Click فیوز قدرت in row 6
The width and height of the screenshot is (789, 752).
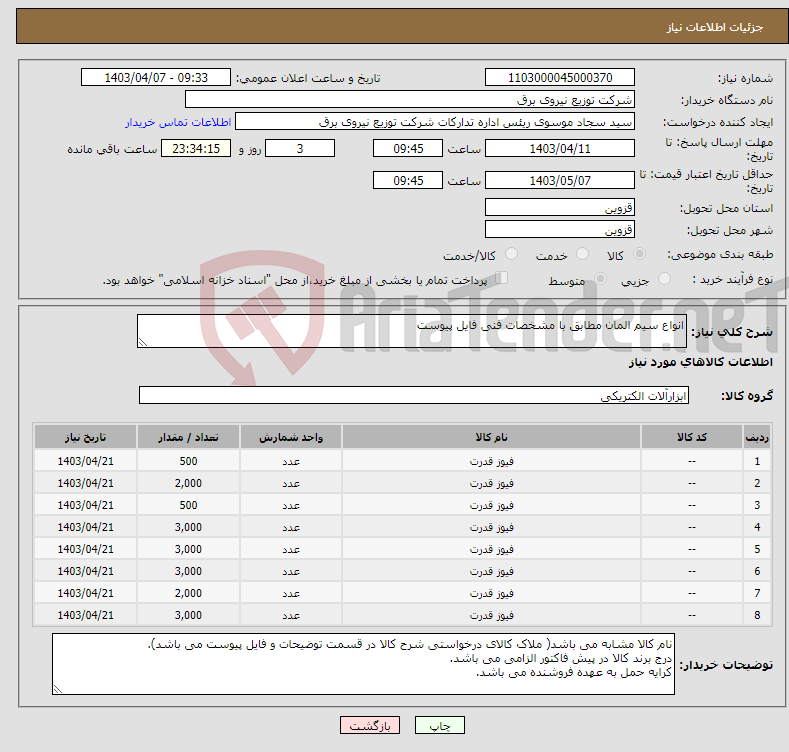491,571
